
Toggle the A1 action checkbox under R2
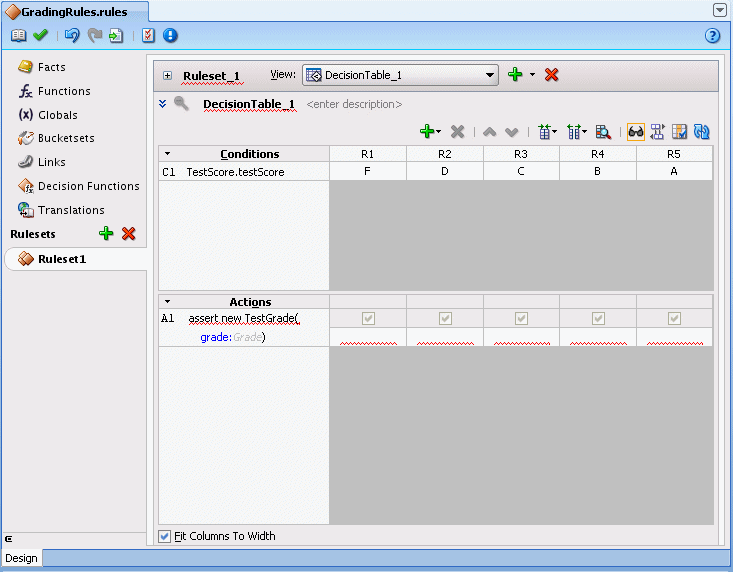[x=445, y=319]
